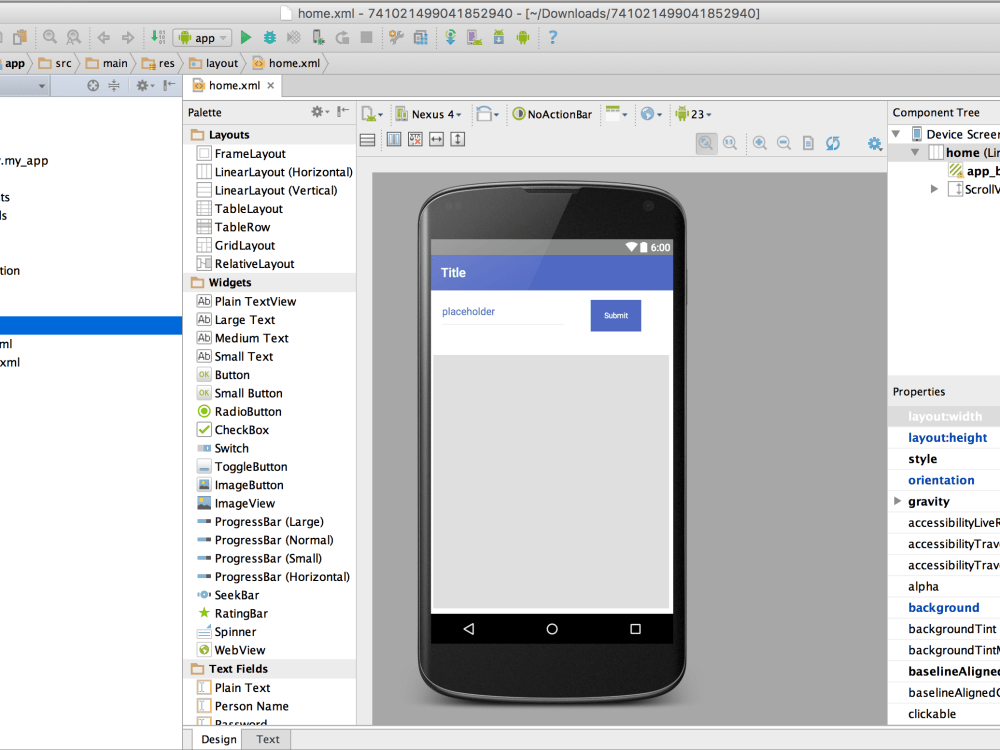Viewport: 1000px width, 750px height.
Task: Zoom in on the layout preview
Action: [x=758, y=143]
